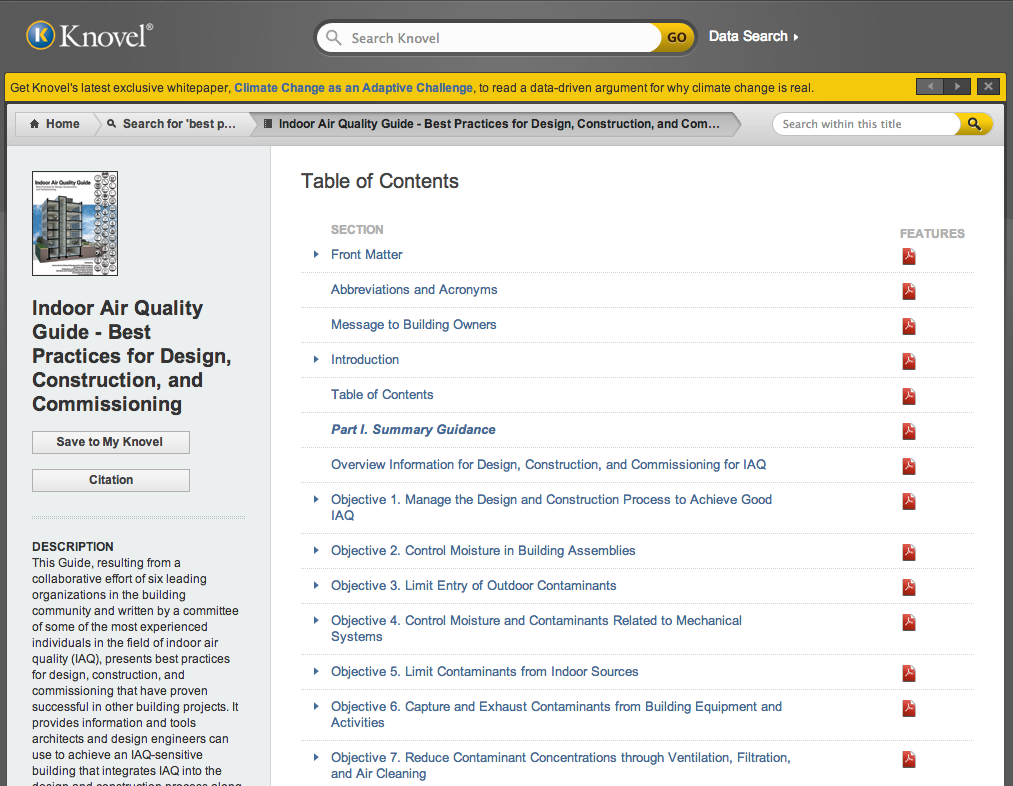Expand the Front Matter section
This screenshot has width=1013, height=786.
[x=316, y=255]
